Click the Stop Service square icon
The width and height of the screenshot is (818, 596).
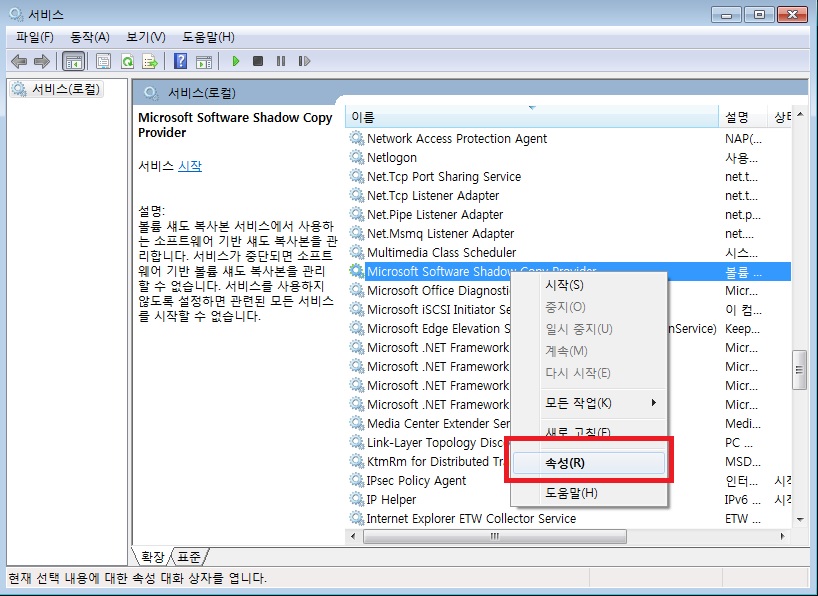(258, 61)
